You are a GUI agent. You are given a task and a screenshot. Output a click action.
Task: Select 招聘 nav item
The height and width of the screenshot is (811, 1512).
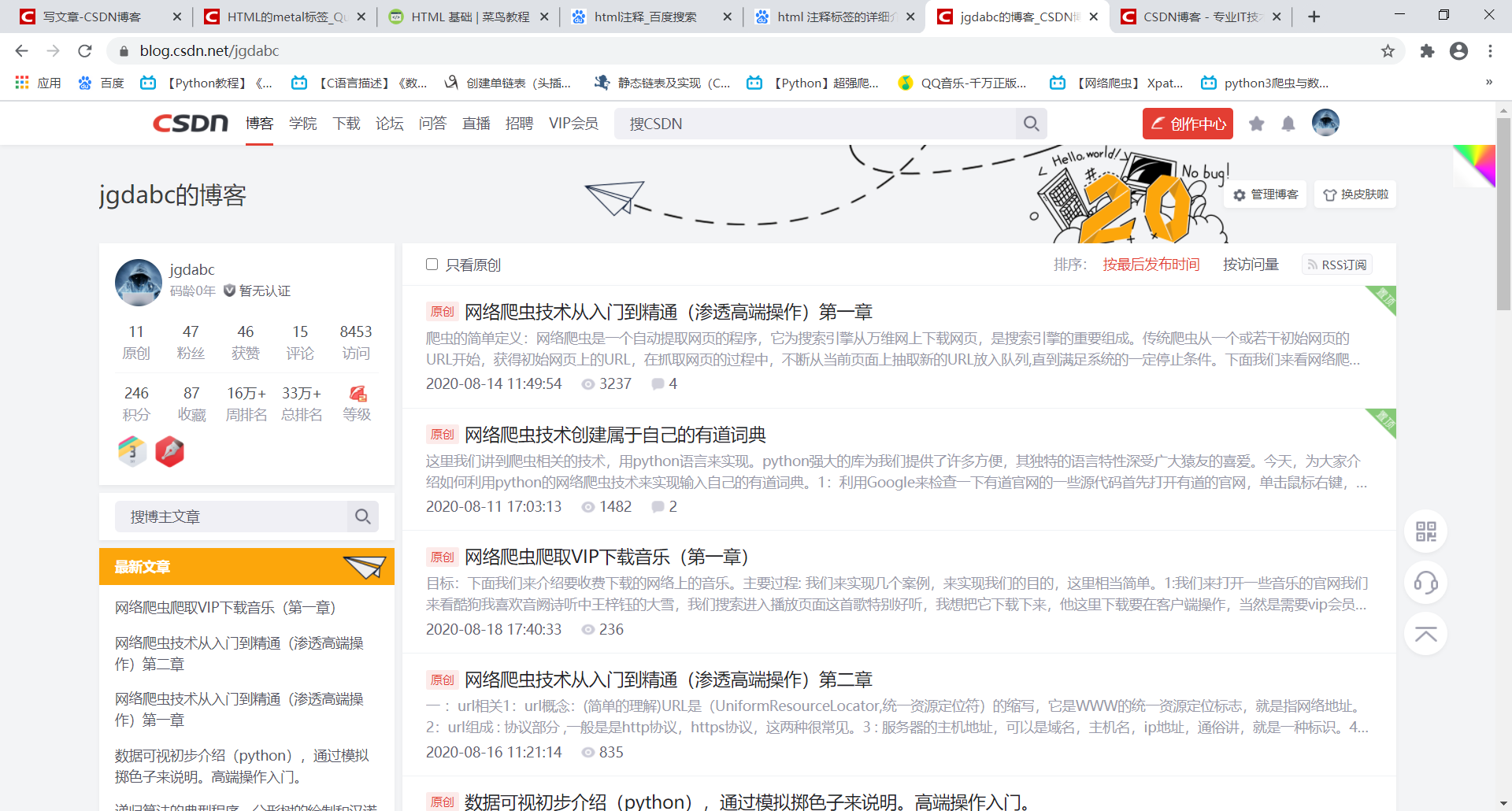point(519,124)
